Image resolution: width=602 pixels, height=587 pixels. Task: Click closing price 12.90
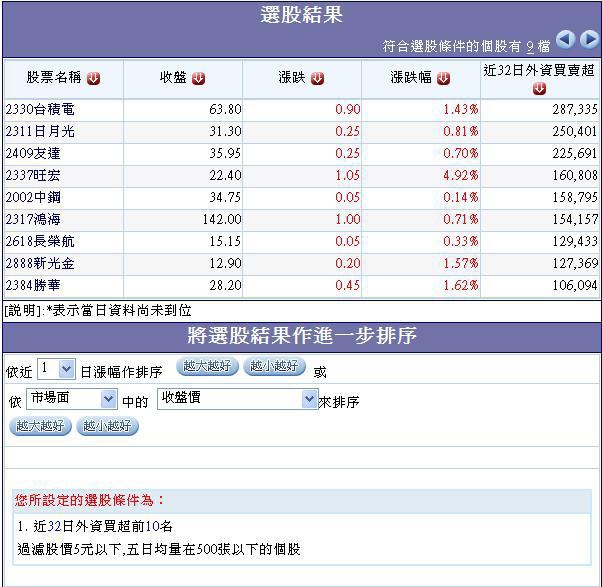(225, 263)
